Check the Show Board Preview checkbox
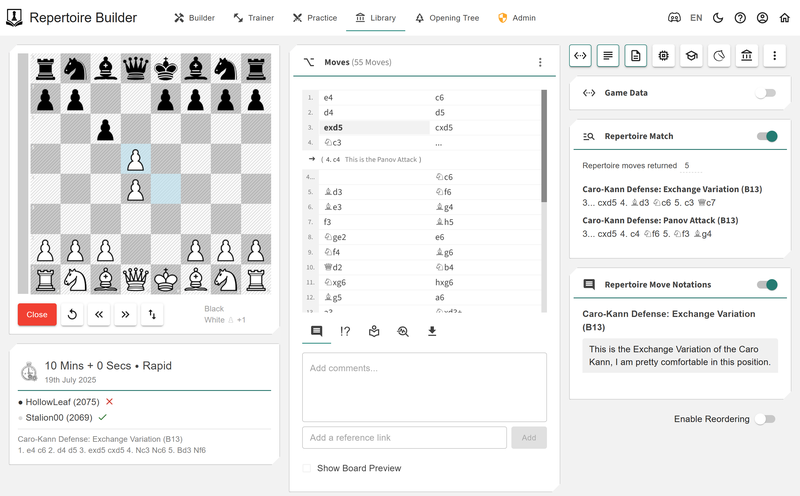 tap(307, 468)
